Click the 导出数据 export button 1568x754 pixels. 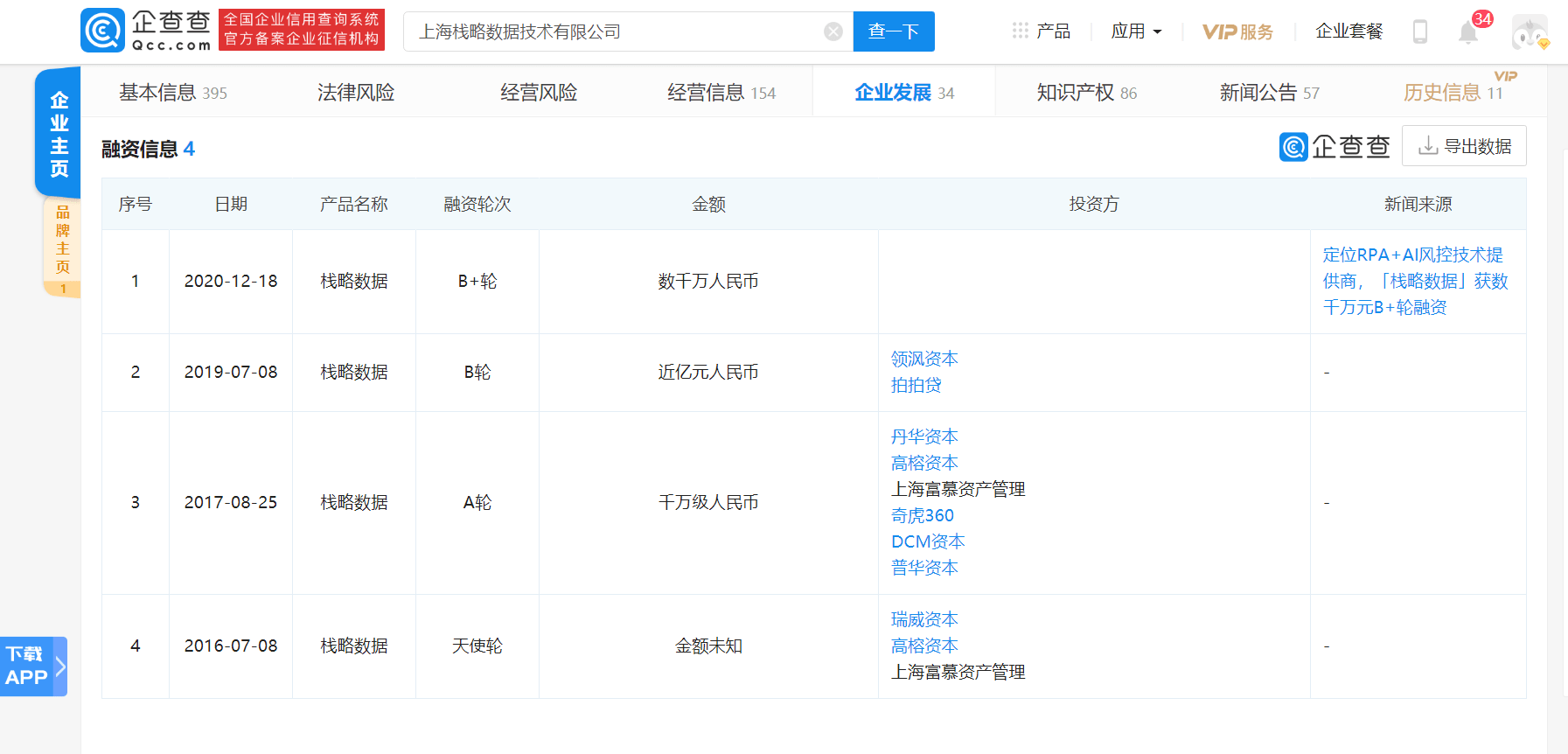click(1464, 146)
